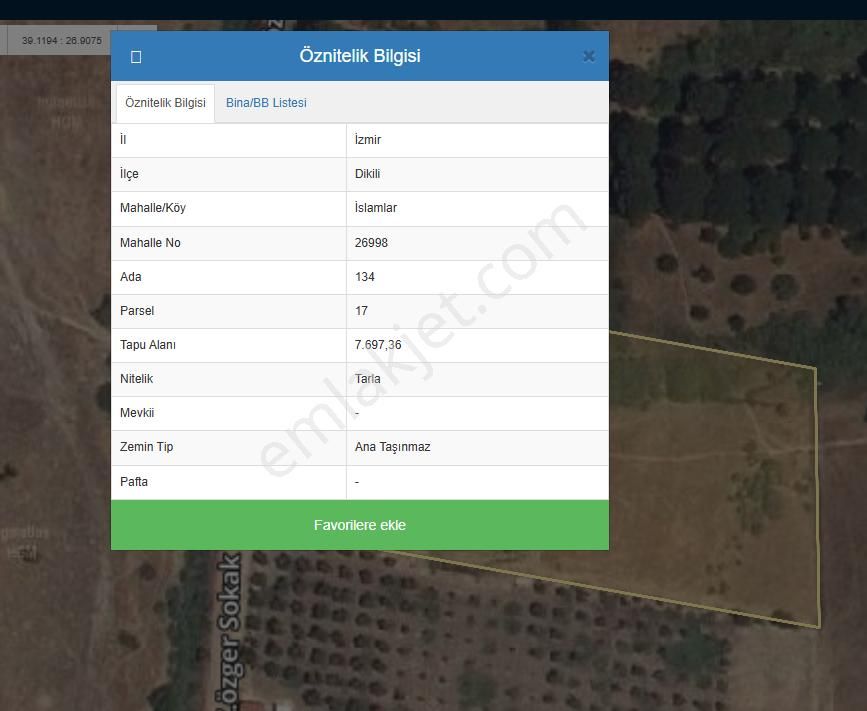Screen dimensions: 867x711
Task: Click the Mahalle/Köy row label
Action: click(153, 208)
